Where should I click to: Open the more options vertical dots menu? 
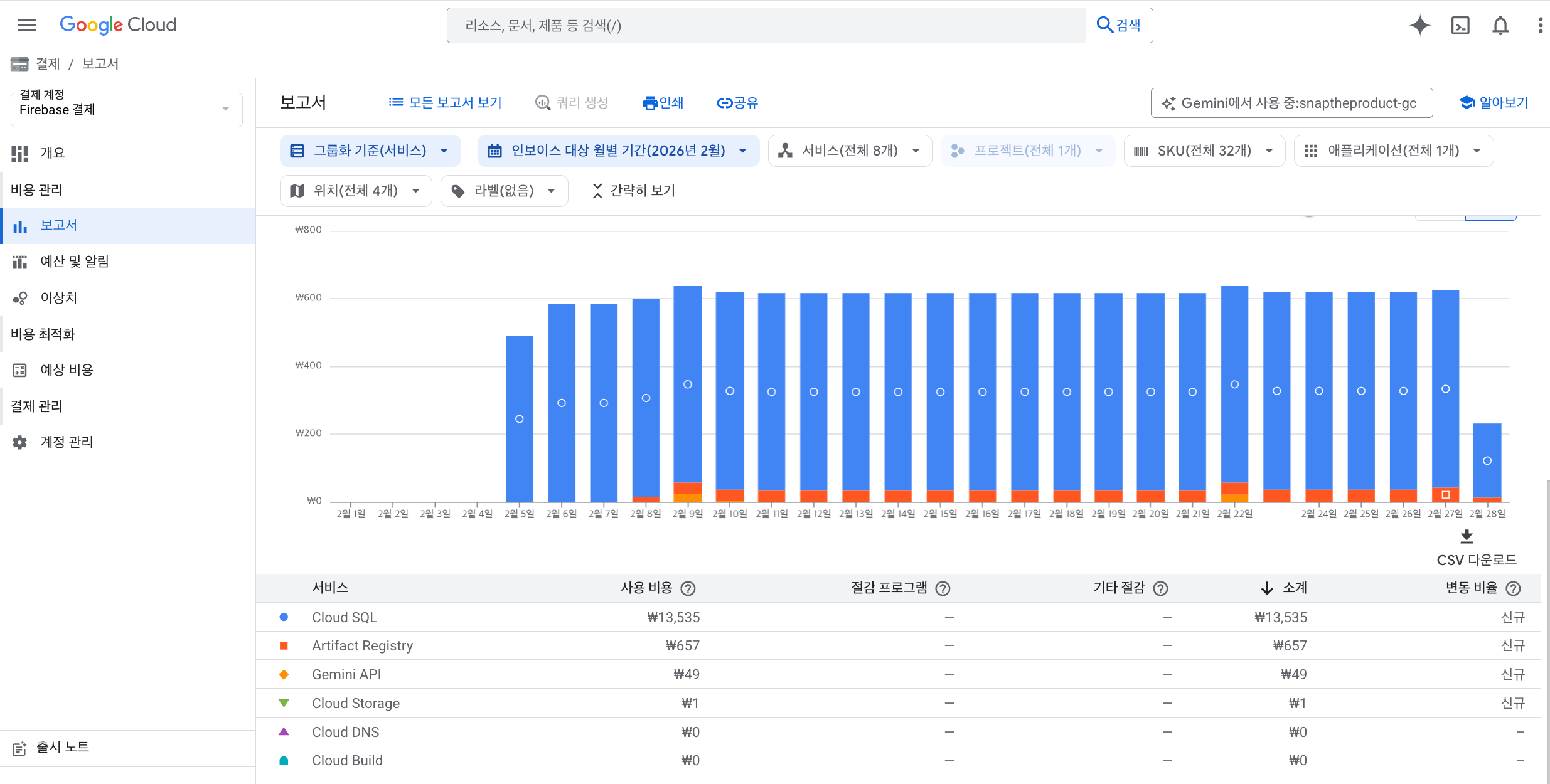point(1540,25)
